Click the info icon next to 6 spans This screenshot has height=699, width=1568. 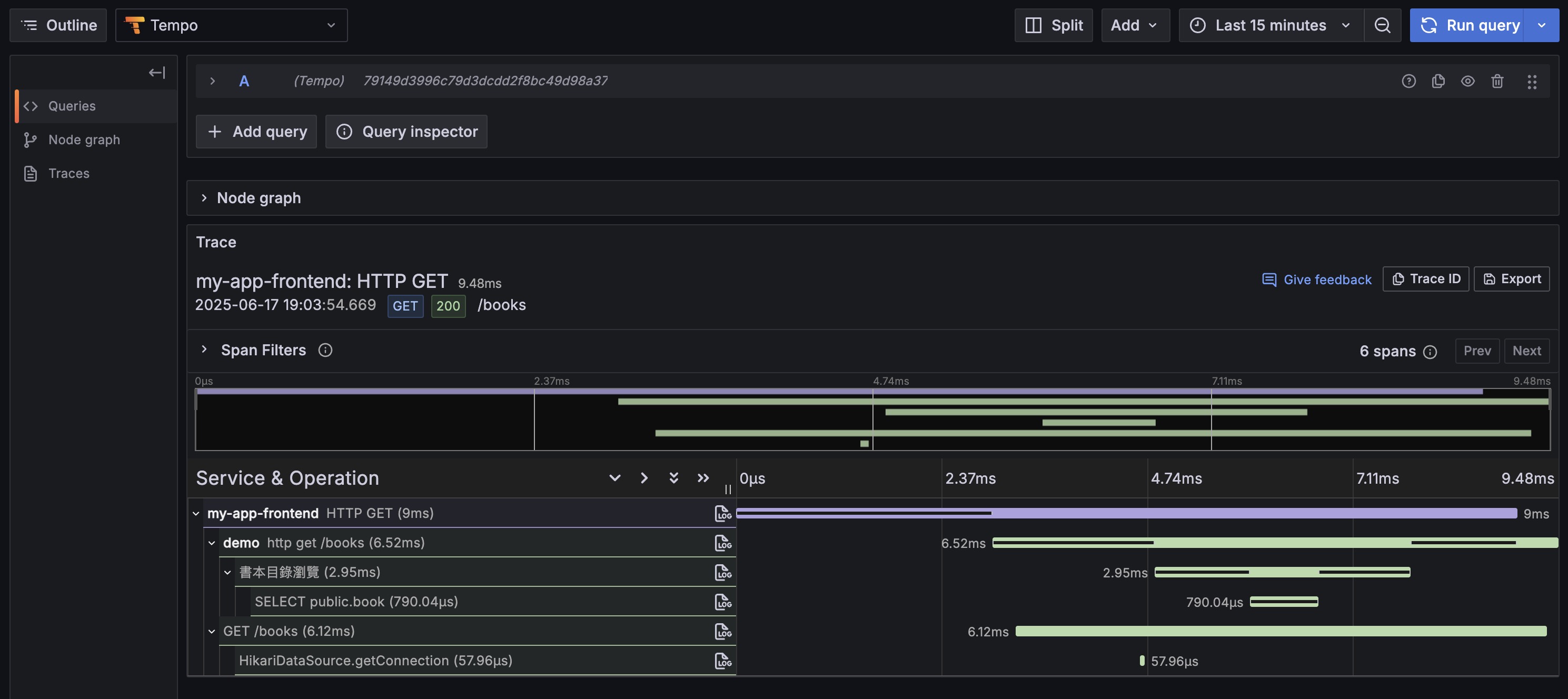click(x=1431, y=352)
